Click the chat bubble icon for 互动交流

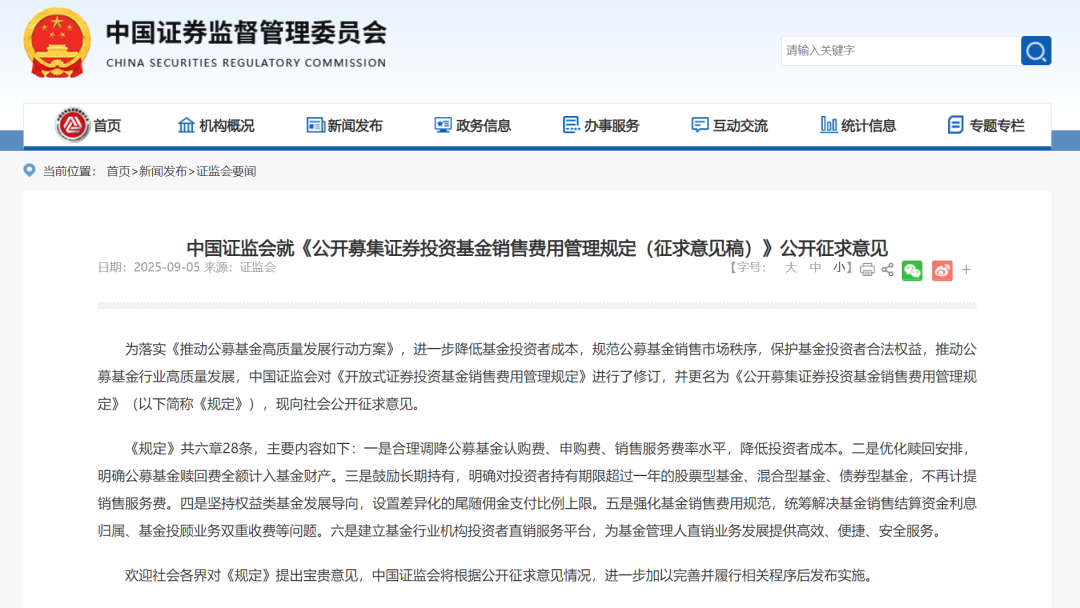(700, 125)
